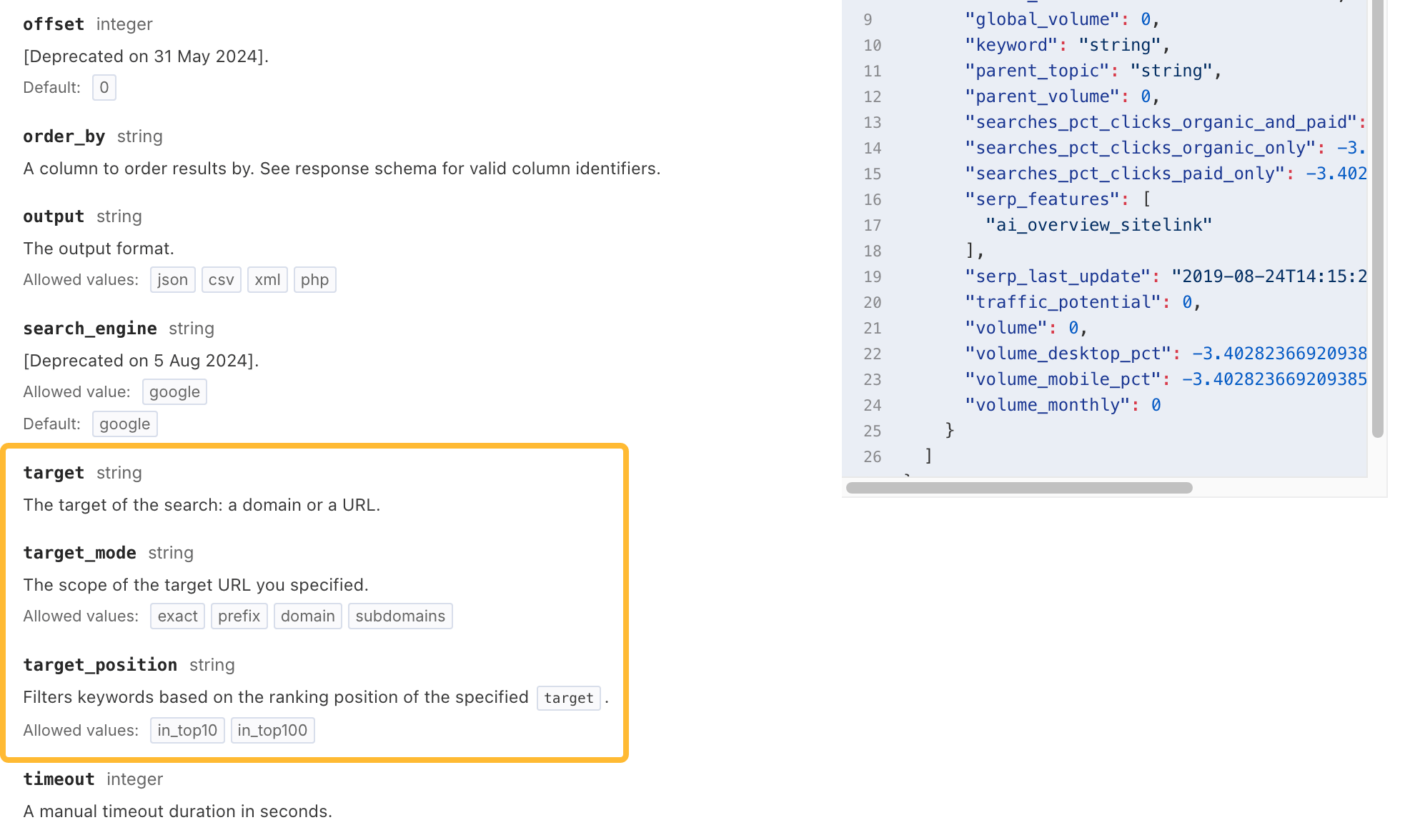Click the order_by parameter heading
The width and height of the screenshot is (1405, 840).
64,136
